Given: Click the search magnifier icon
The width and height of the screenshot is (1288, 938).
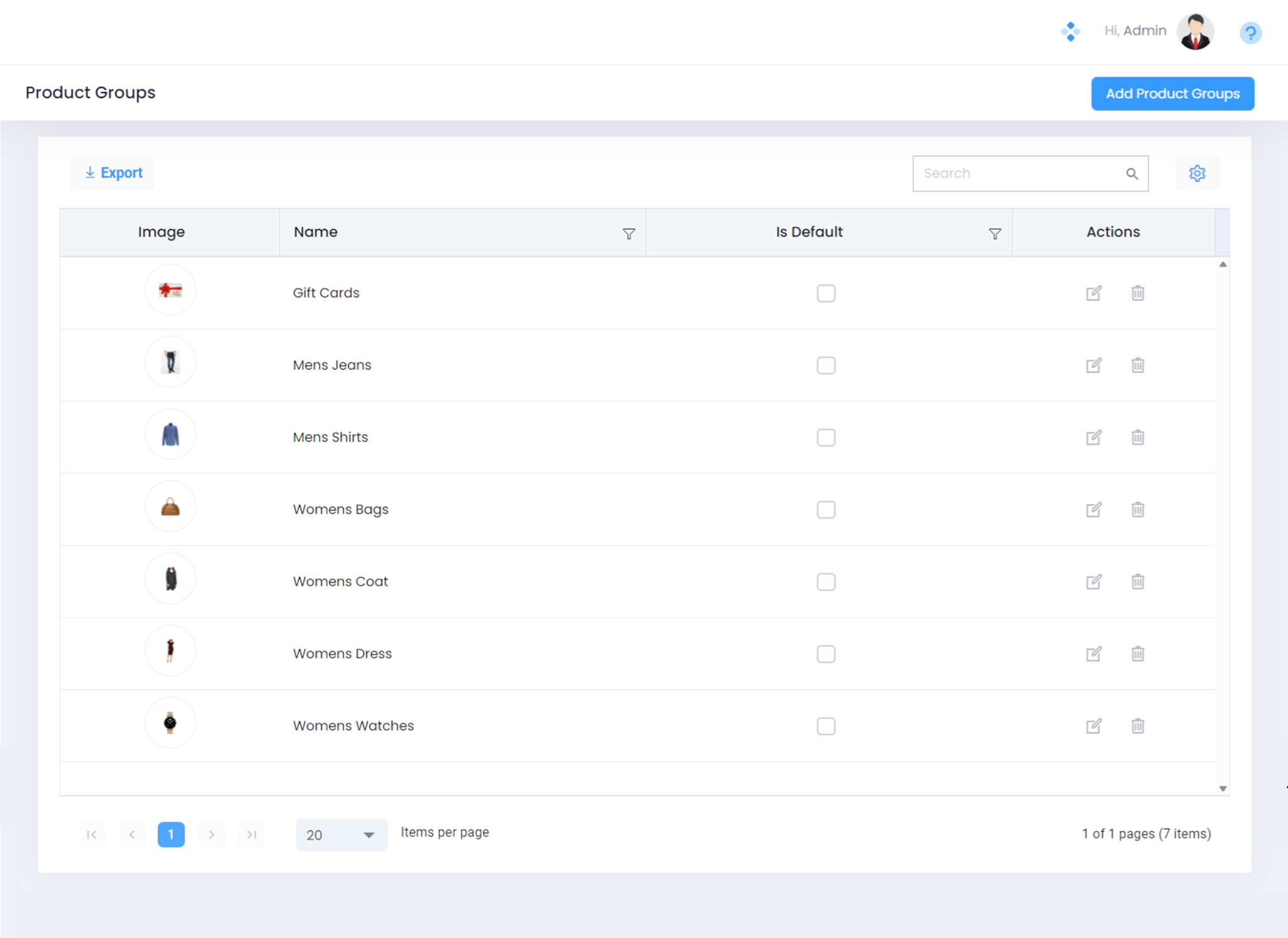Looking at the screenshot, I should [x=1131, y=174].
